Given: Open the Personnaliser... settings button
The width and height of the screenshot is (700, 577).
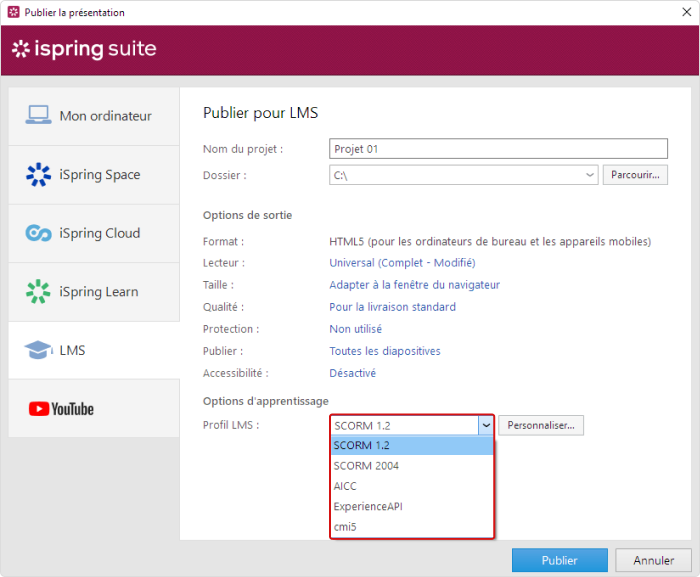Looking at the screenshot, I should [541, 425].
